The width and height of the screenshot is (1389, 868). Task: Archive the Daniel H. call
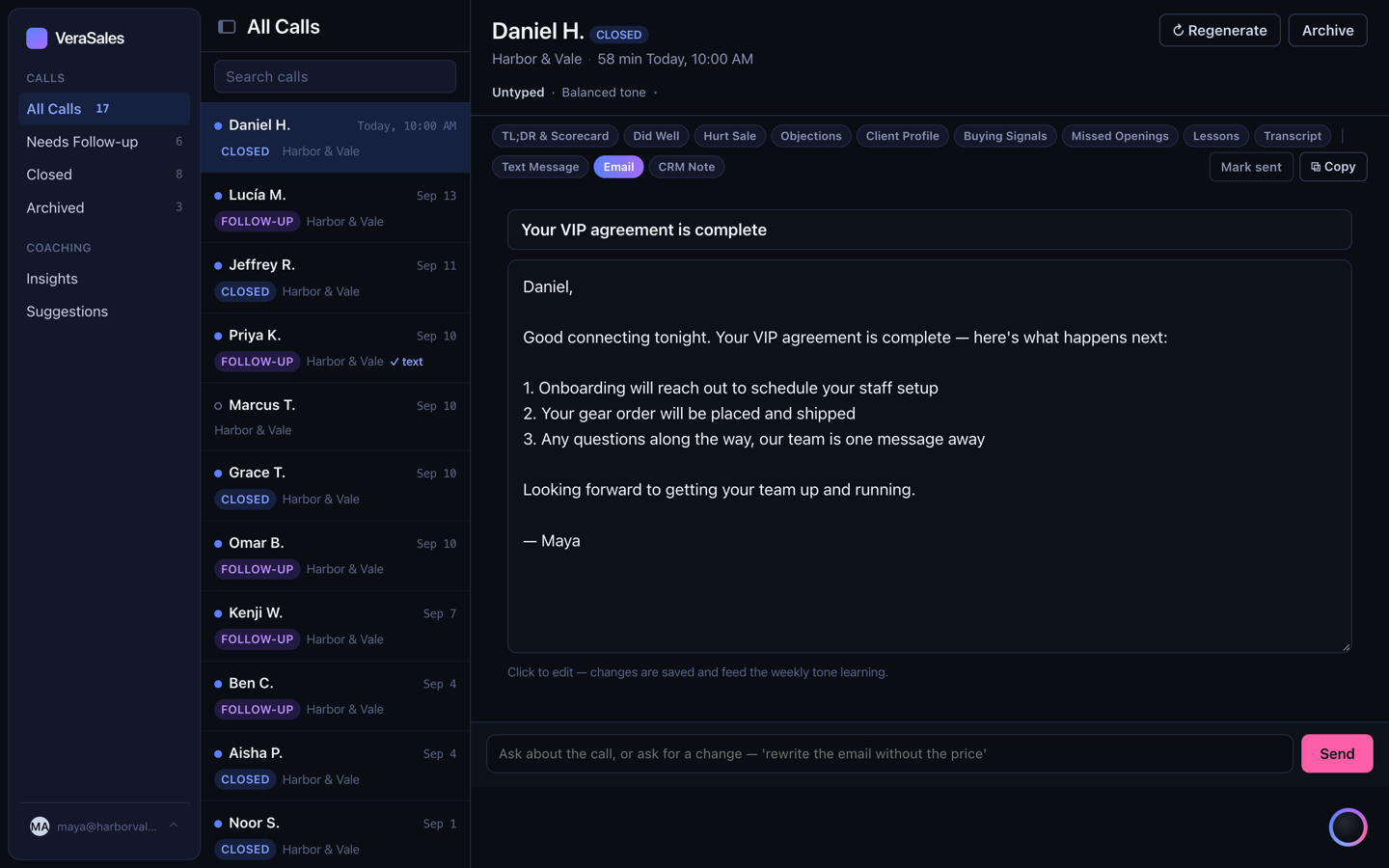tap(1327, 30)
